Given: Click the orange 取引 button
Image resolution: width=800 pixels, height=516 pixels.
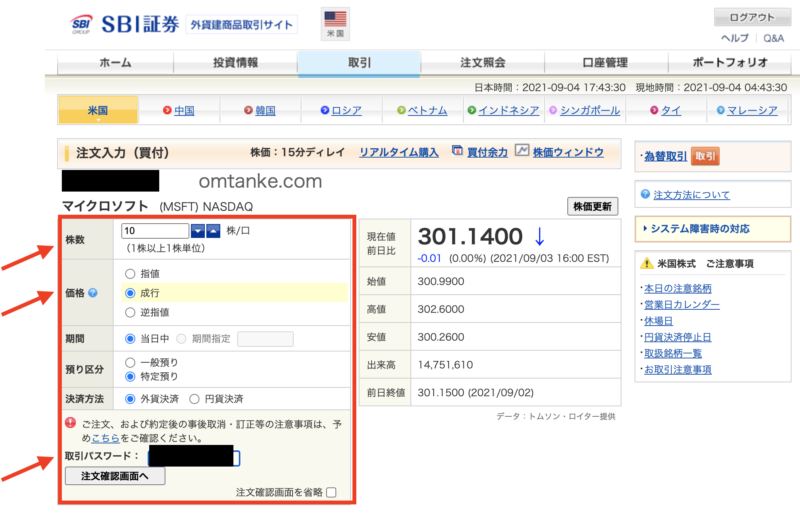Looking at the screenshot, I should pos(705,156).
